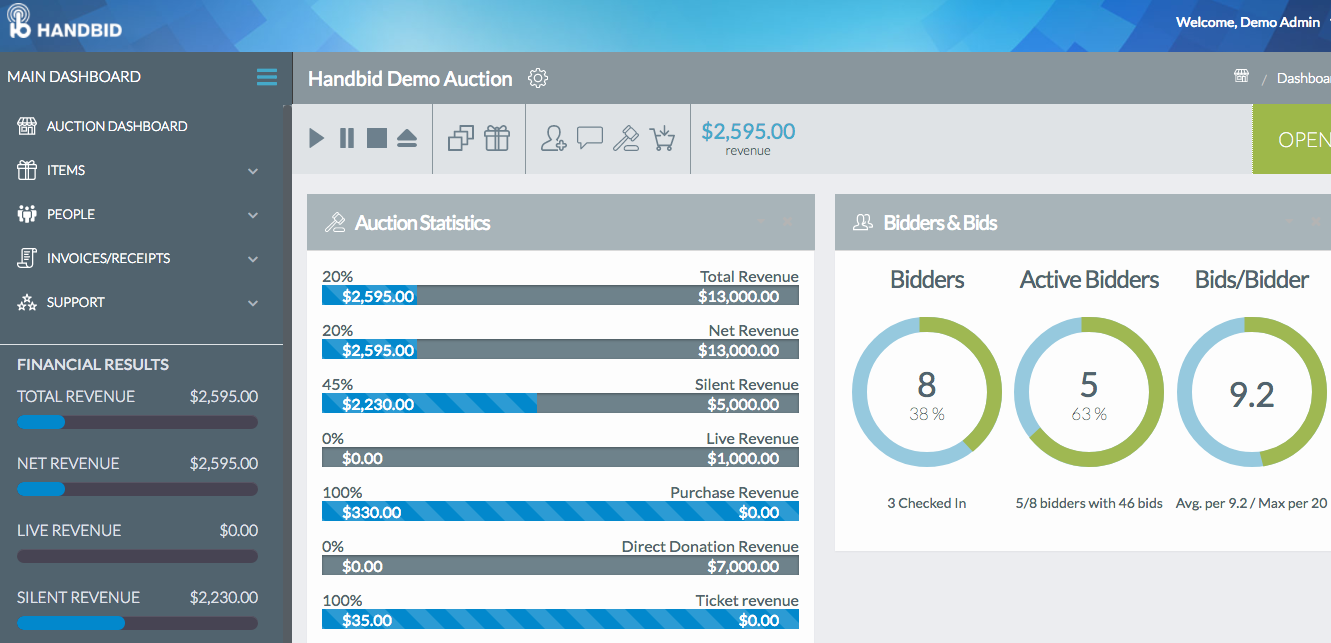Click the Auction Statistics panel title
The width and height of the screenshot is (1331, 643).
(x=422, y=223)
